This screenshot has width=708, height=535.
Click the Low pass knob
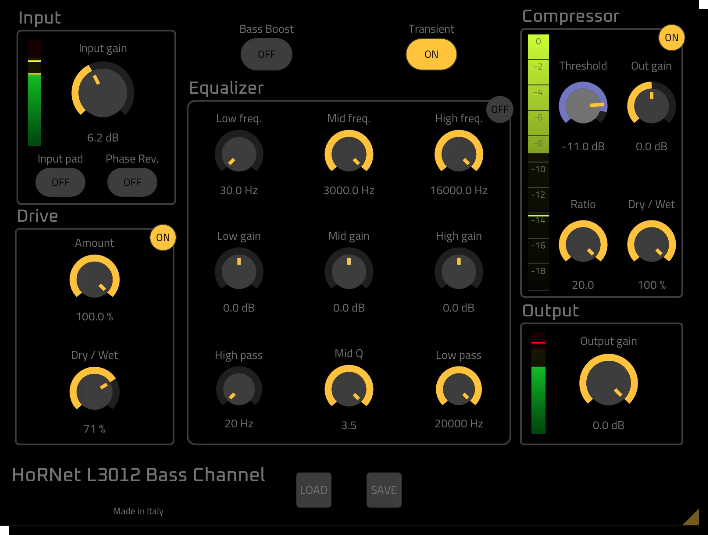(459, 387)
